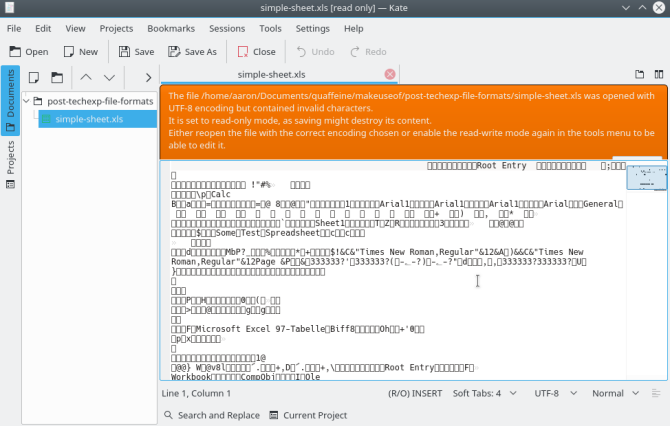
Task: Click the open folder icon in Documents panel
Action: coord(57,77)
